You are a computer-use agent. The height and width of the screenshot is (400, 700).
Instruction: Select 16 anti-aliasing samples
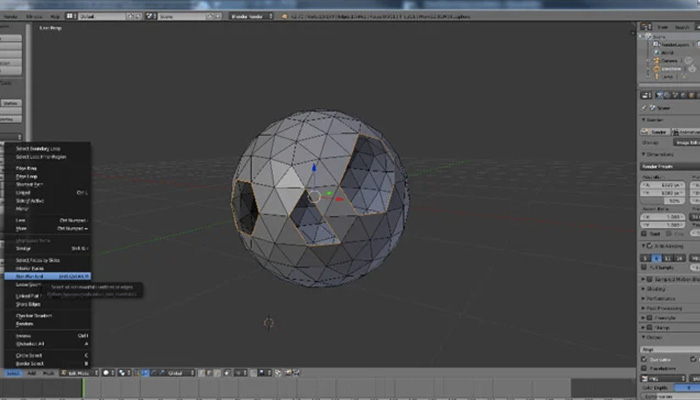679,258
